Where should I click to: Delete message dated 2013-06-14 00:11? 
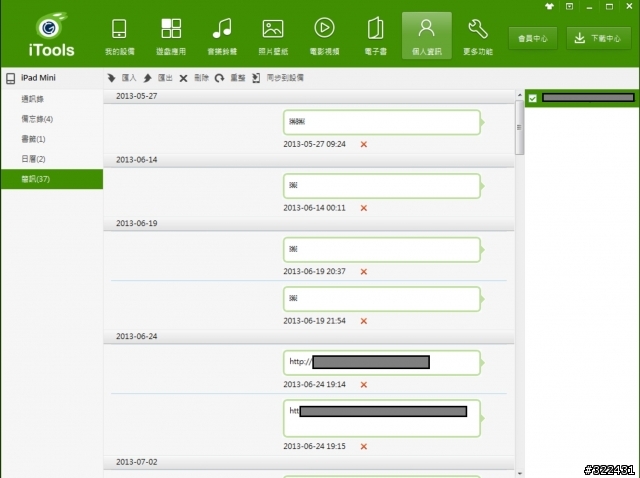coord(364,208)
